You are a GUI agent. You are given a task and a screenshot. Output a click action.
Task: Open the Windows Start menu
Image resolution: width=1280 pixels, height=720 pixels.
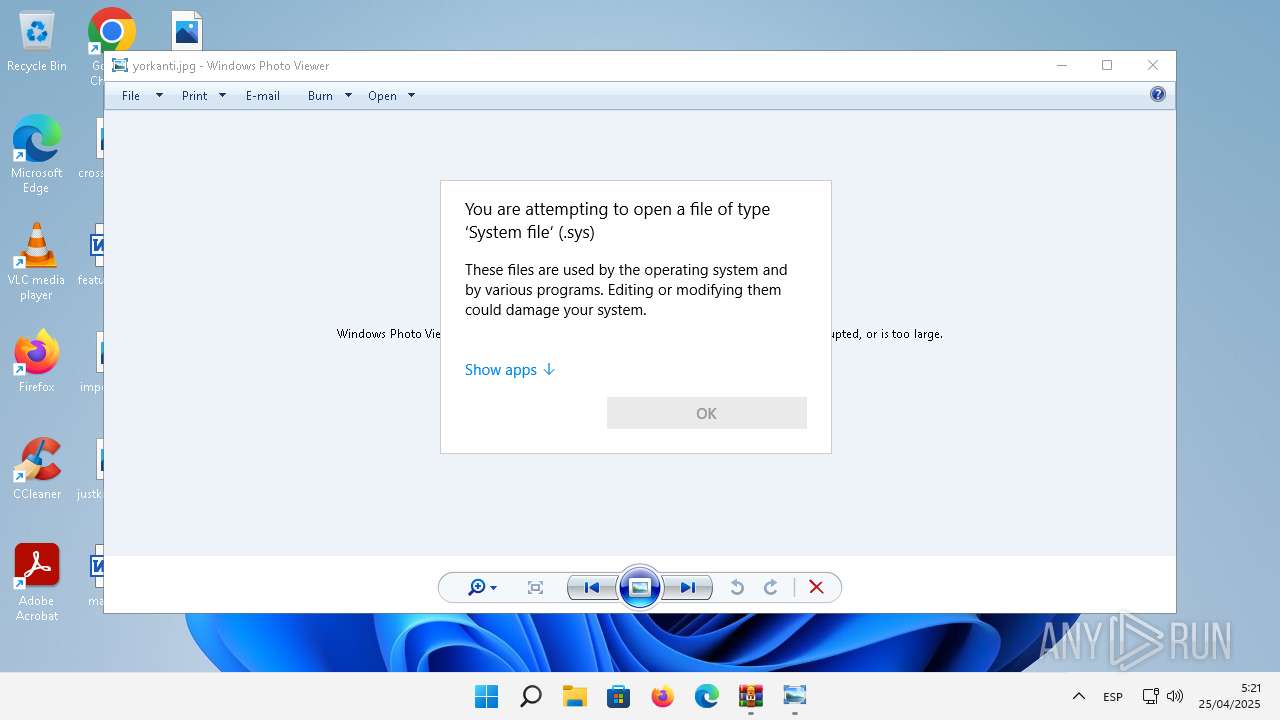[x=487, y=696]
